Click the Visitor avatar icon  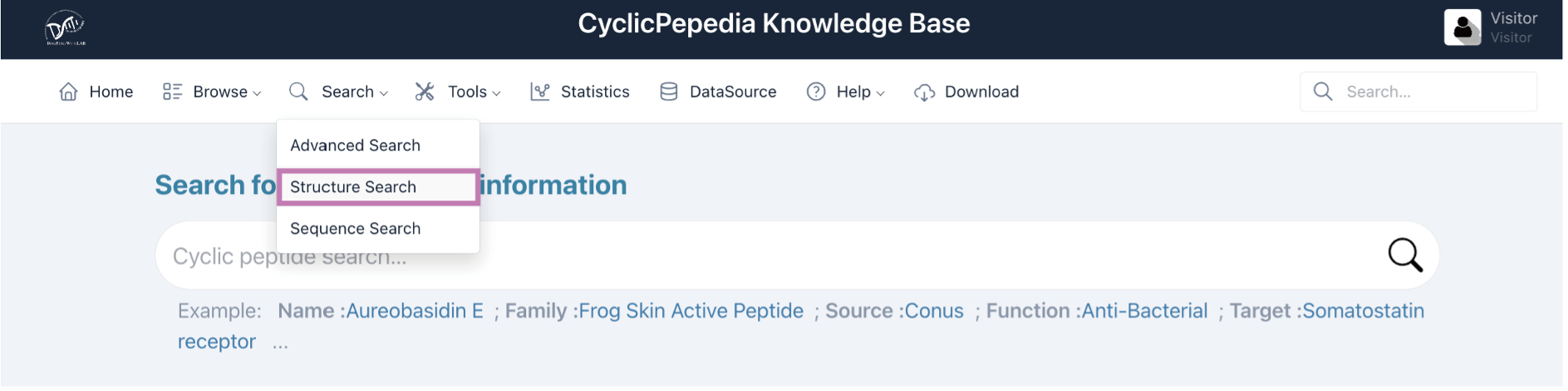[x=1462, y=27]
